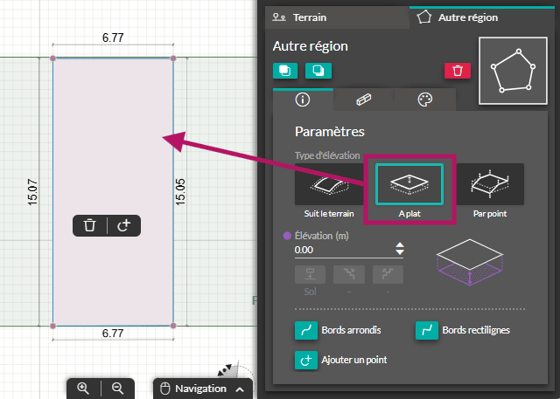
Task: Switch to the Terrain tab
Action: point(337,18)
